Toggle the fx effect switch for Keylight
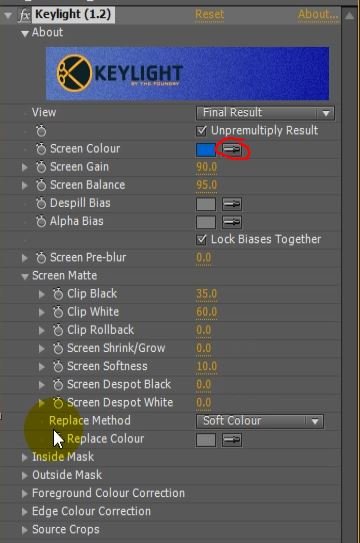 click(24, 15)
